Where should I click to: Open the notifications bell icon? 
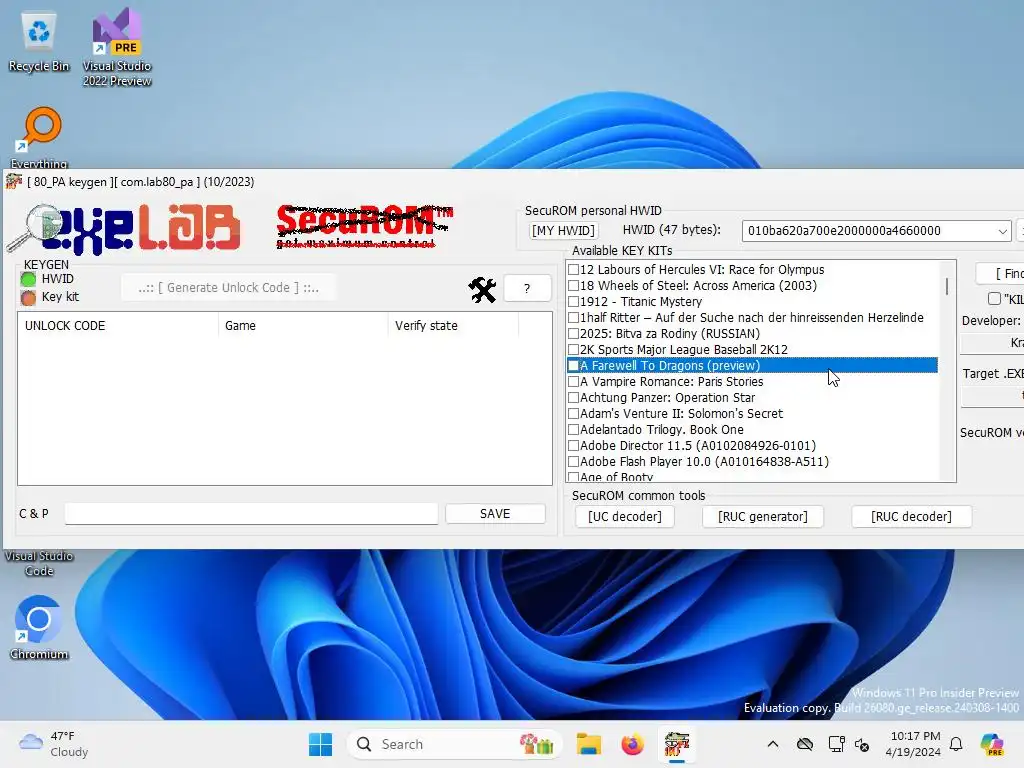pos(956,744)
